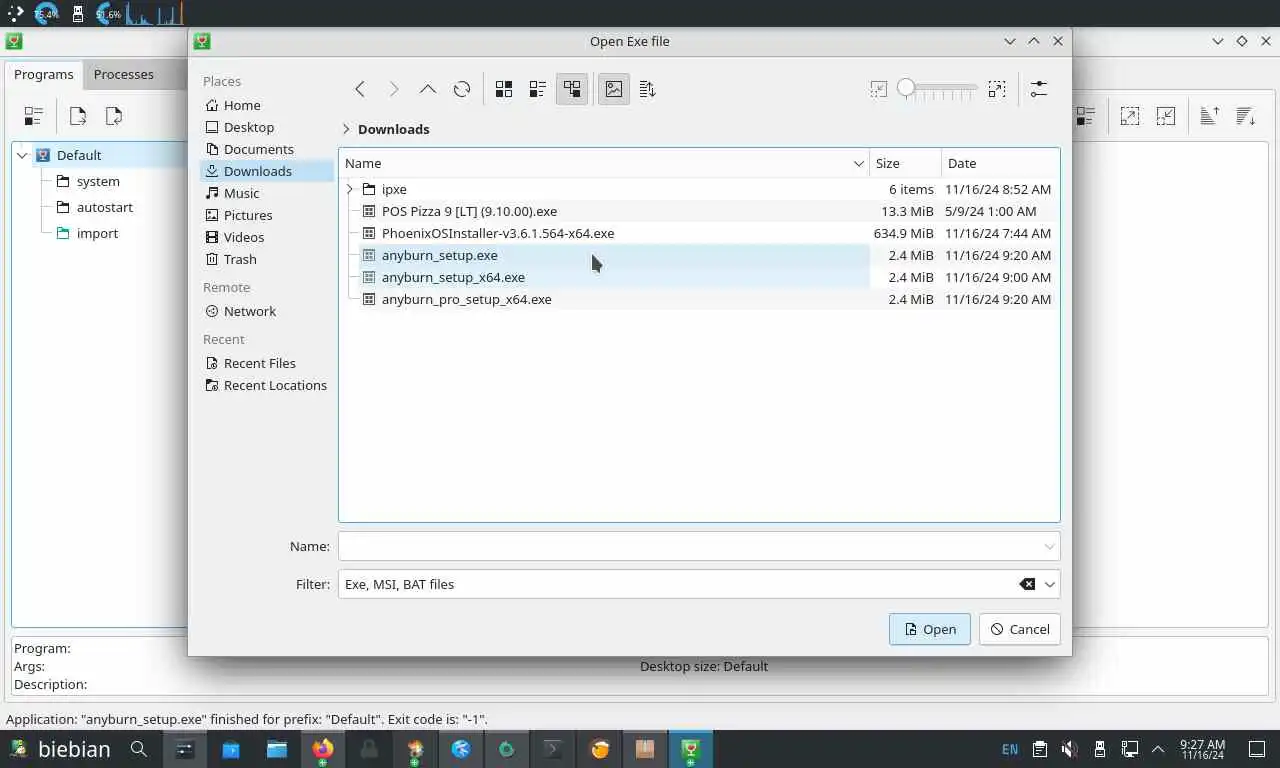
Task: Select autostart folder in prefix tree
Action: (x=105, y=207)
